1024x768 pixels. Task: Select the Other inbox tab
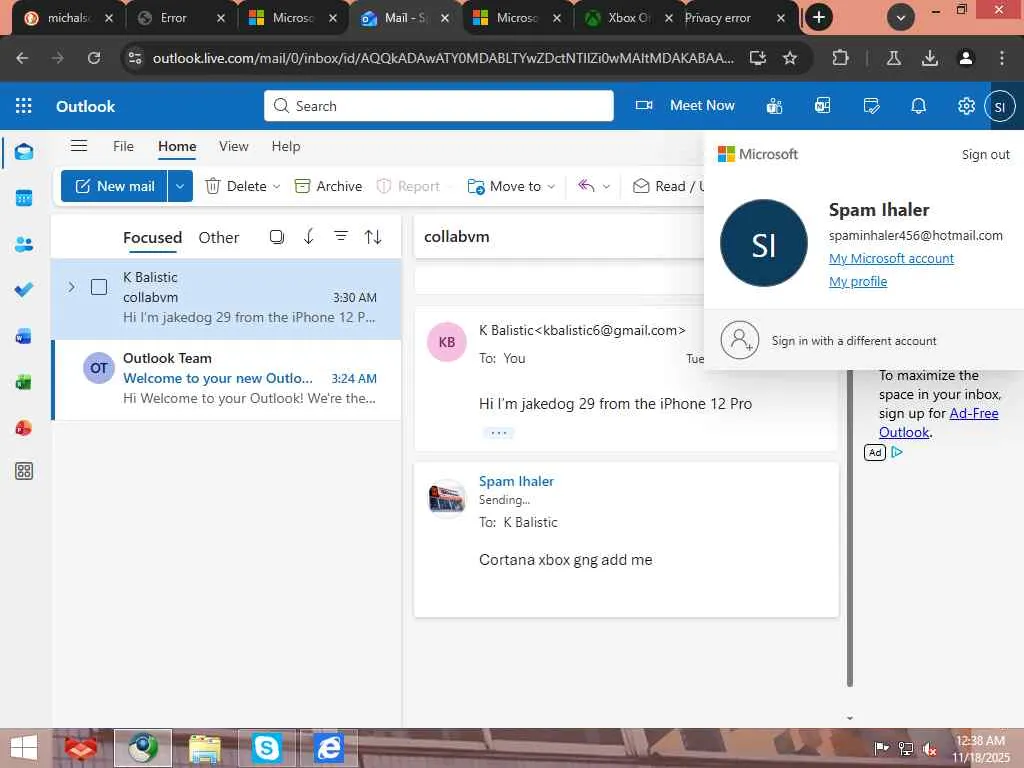click(219, 237)
